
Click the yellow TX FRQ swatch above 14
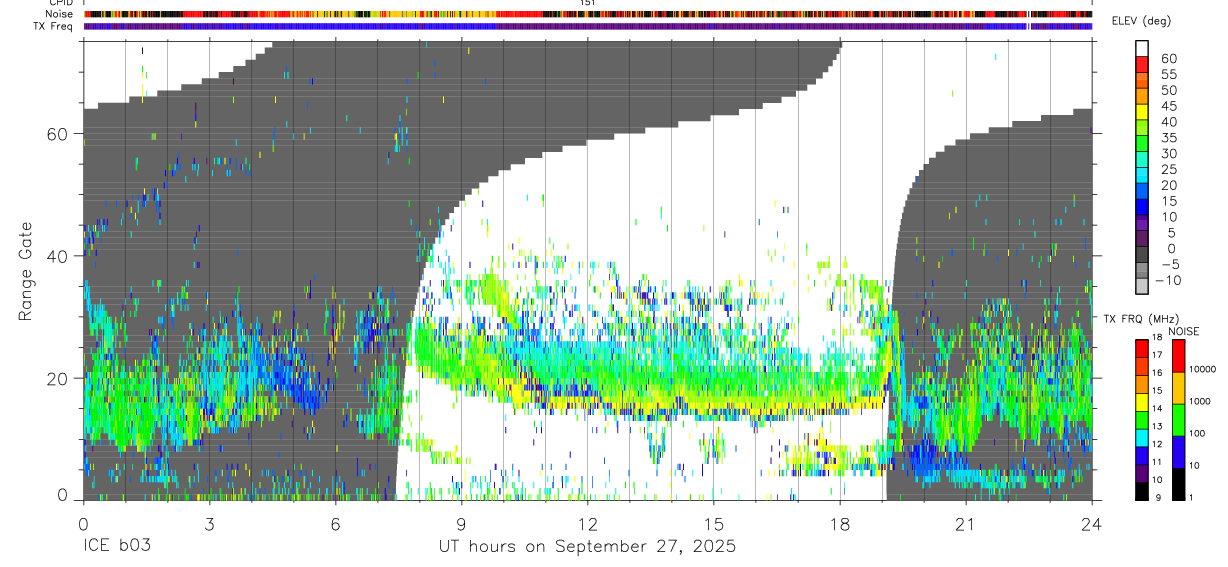point(1142,402)
